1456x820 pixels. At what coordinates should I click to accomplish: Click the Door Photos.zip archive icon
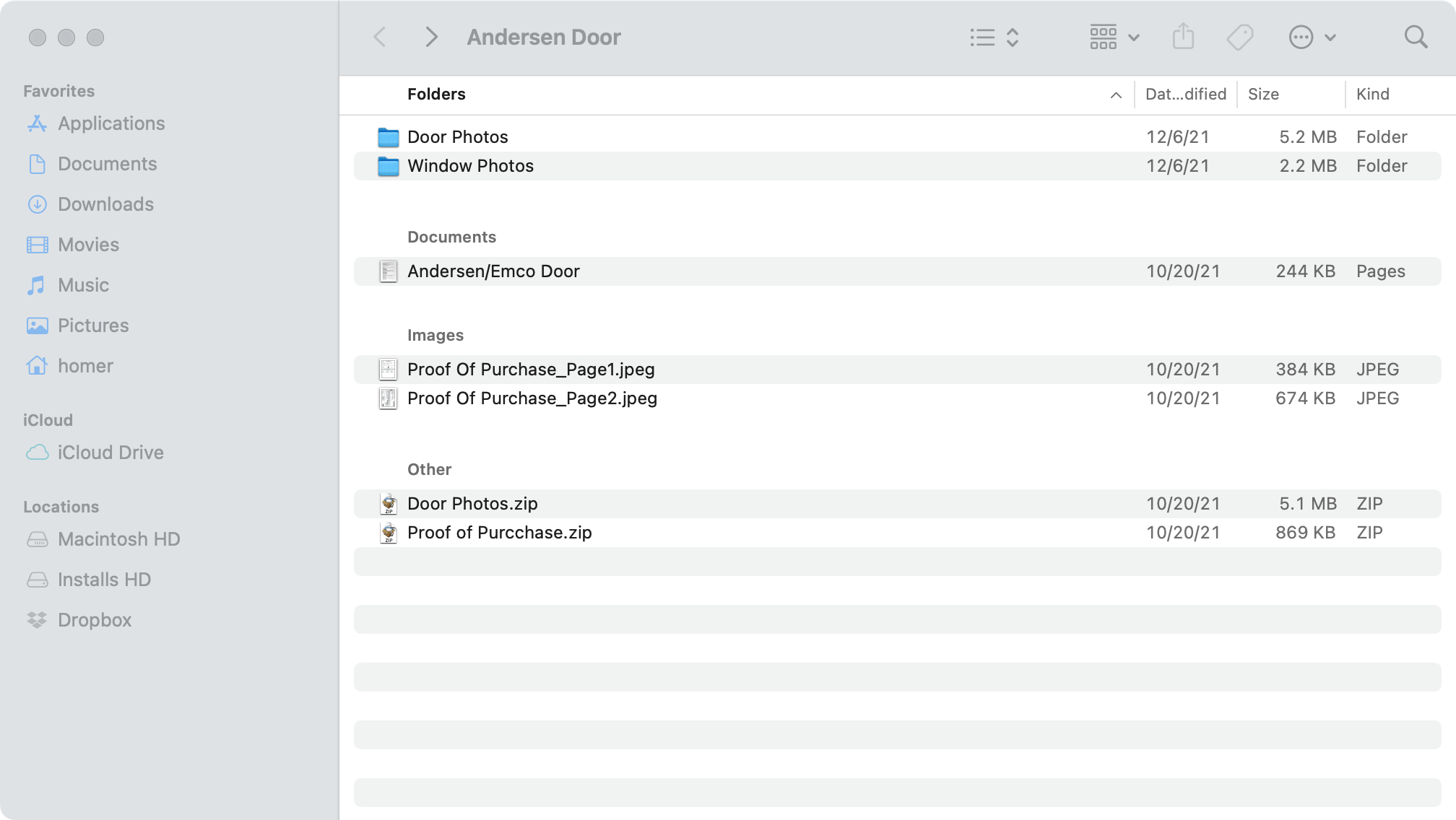coord(389,504)
